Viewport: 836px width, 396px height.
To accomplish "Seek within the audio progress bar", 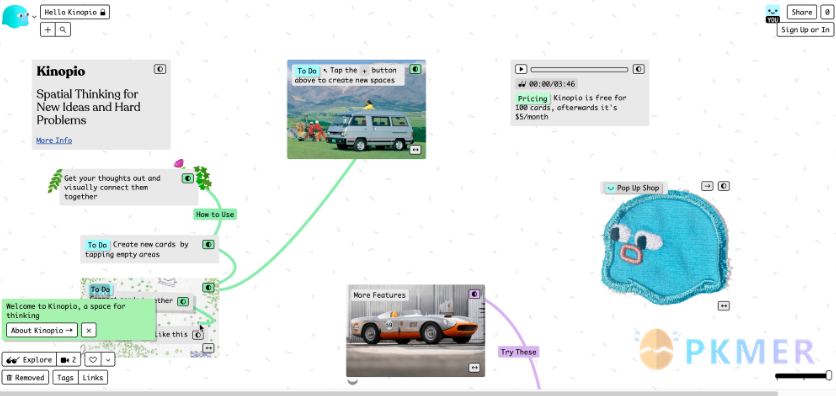I will click(x=580, y=69).
